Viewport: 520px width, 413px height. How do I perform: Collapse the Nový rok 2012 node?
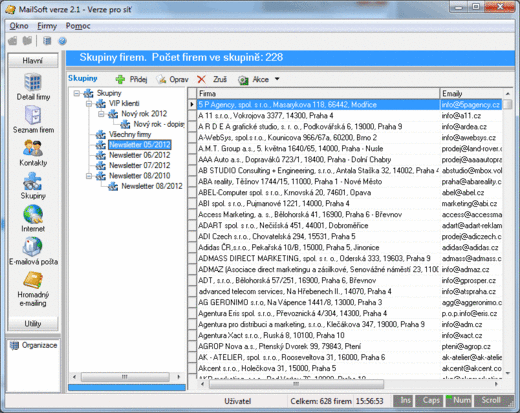pyautogui.click(x=101, y=114)
